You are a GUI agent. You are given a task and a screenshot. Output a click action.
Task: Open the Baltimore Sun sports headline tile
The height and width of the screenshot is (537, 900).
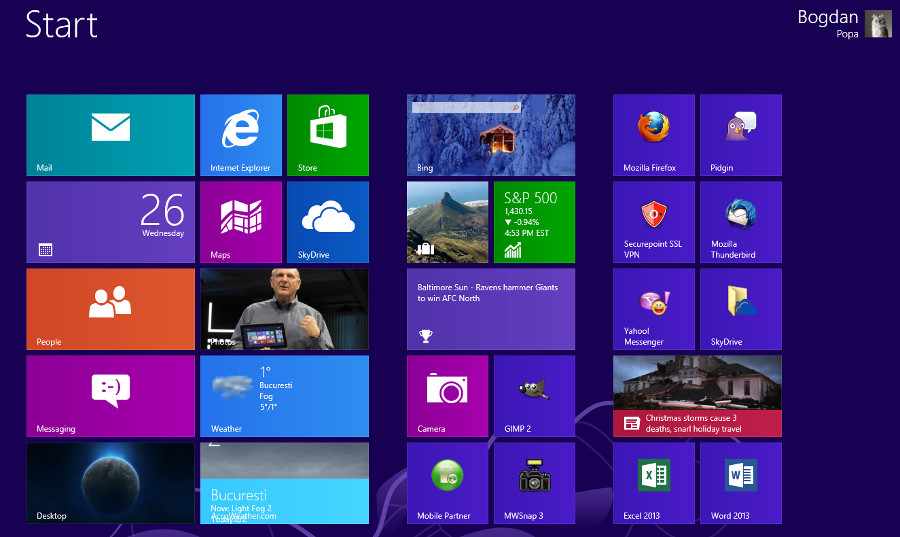coord(491,309)
